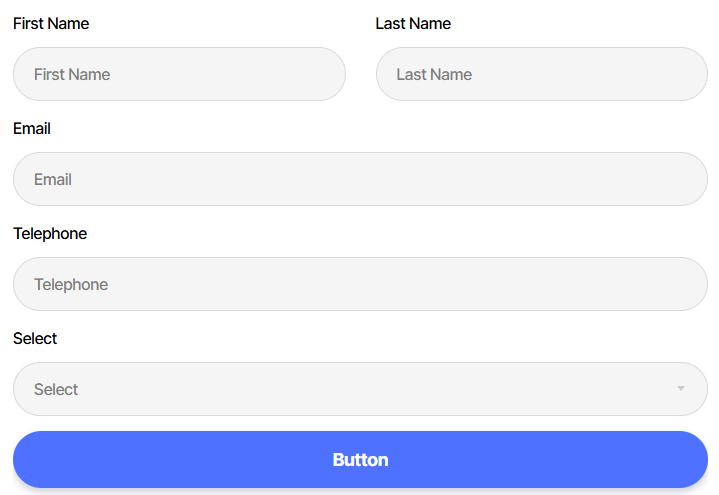Click the "Telephone" label text
Screen dimensions: 719x495
coord(50,233)
